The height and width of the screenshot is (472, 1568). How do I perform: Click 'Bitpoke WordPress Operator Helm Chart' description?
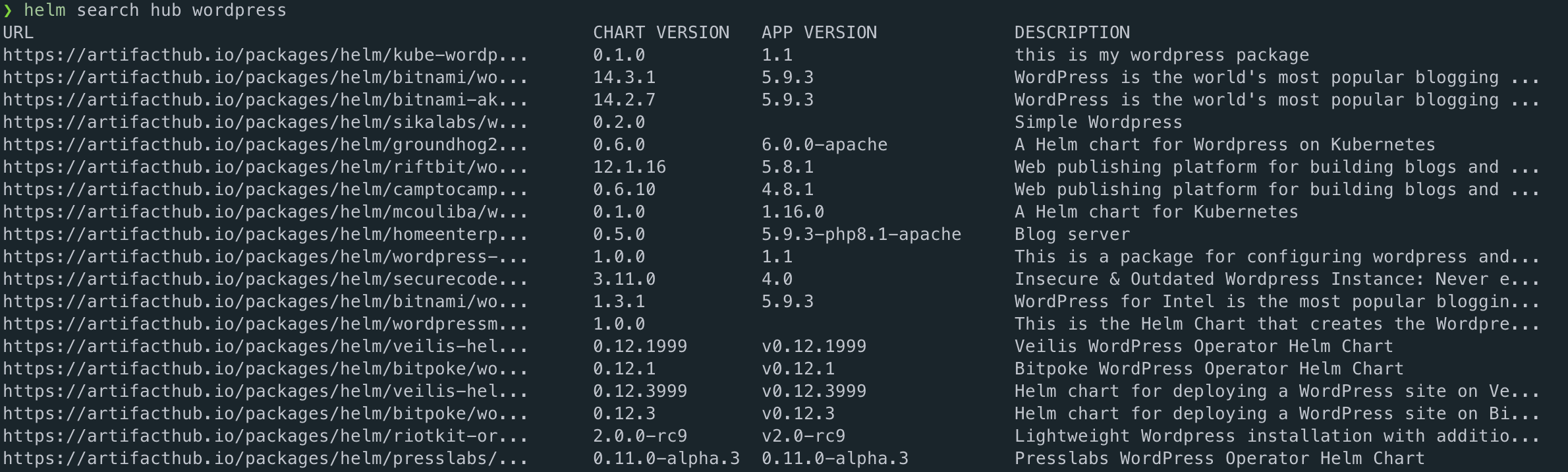tap(1210, 369)
